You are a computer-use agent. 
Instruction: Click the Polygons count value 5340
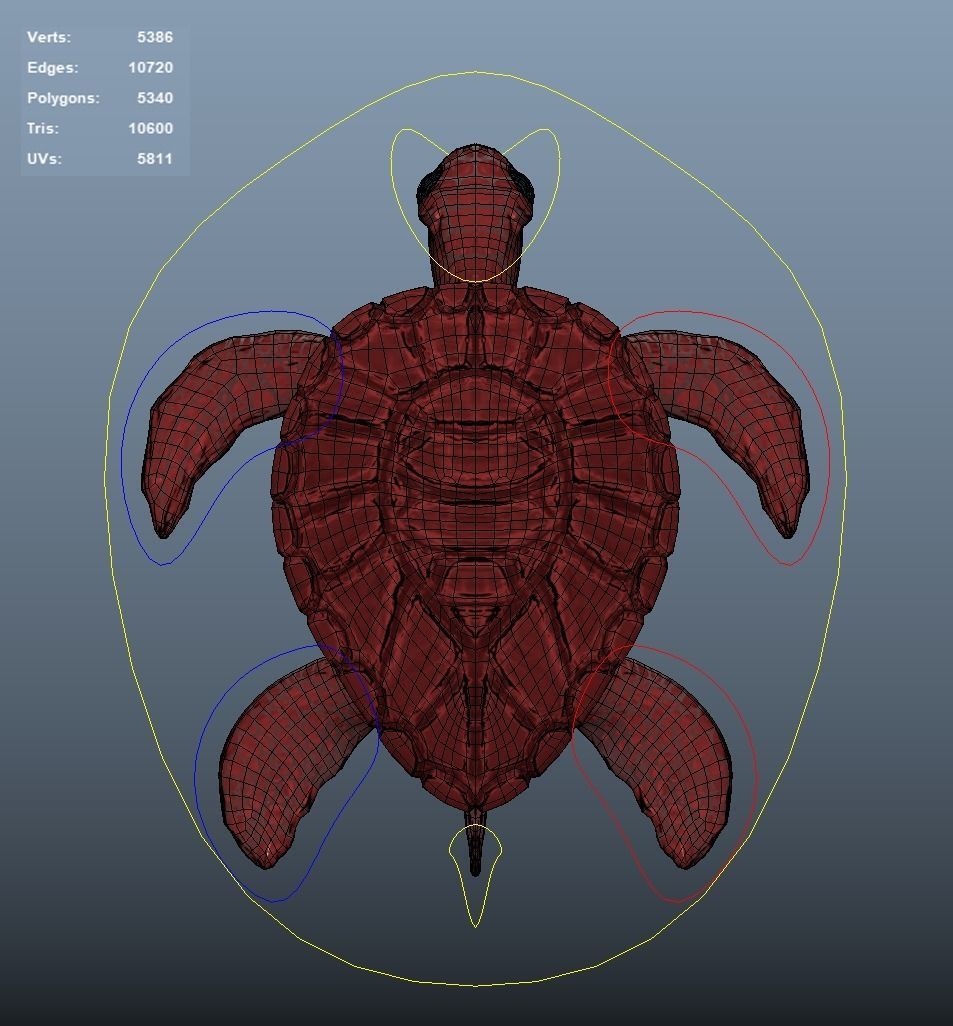156,98
